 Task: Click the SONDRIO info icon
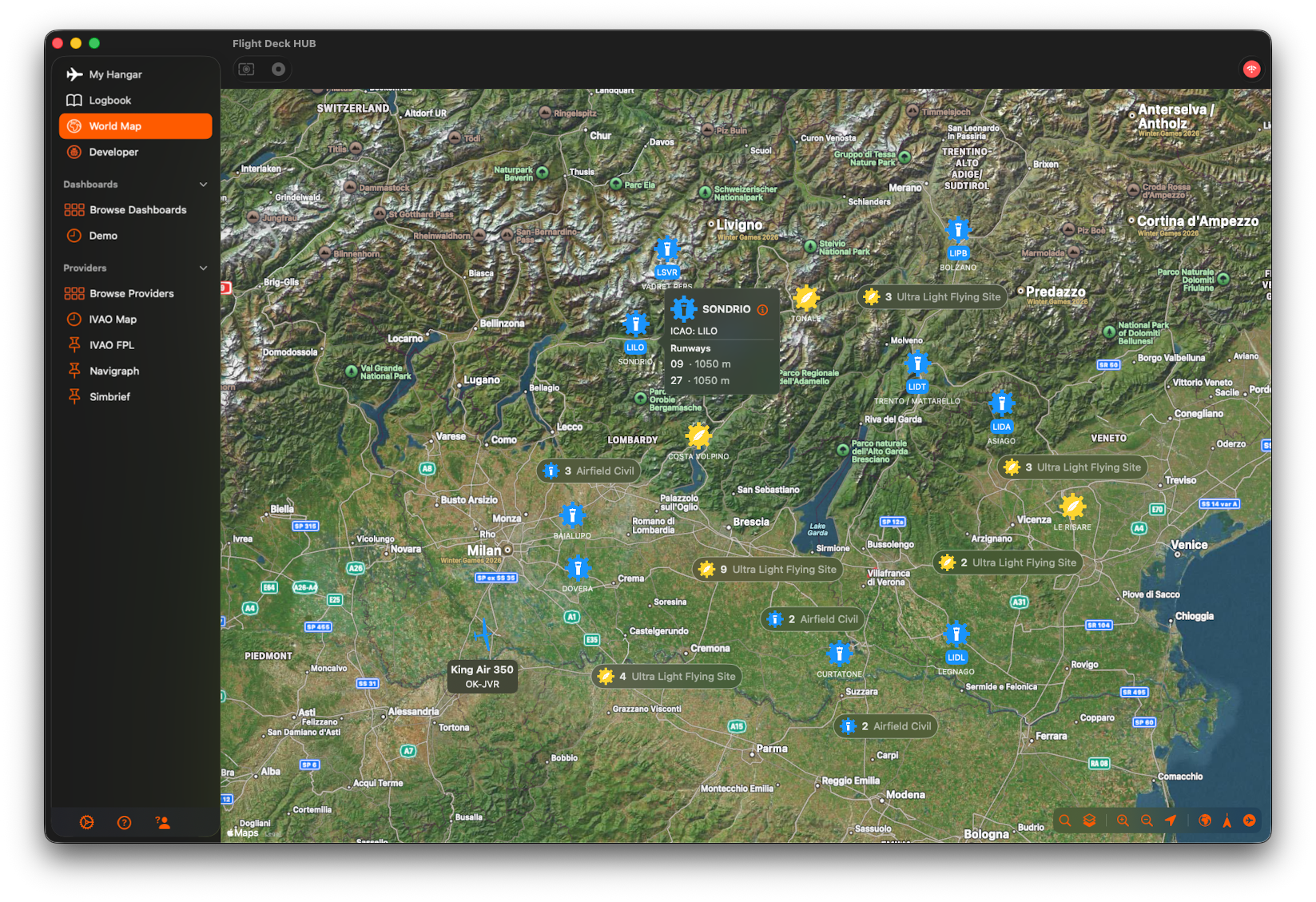pos(762,310)
